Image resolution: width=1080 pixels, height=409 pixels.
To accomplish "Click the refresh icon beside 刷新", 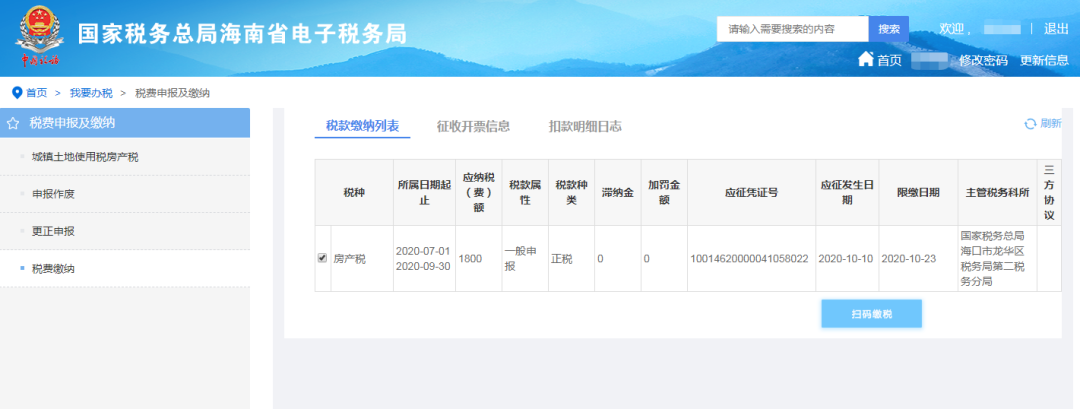I will 1030,124.
